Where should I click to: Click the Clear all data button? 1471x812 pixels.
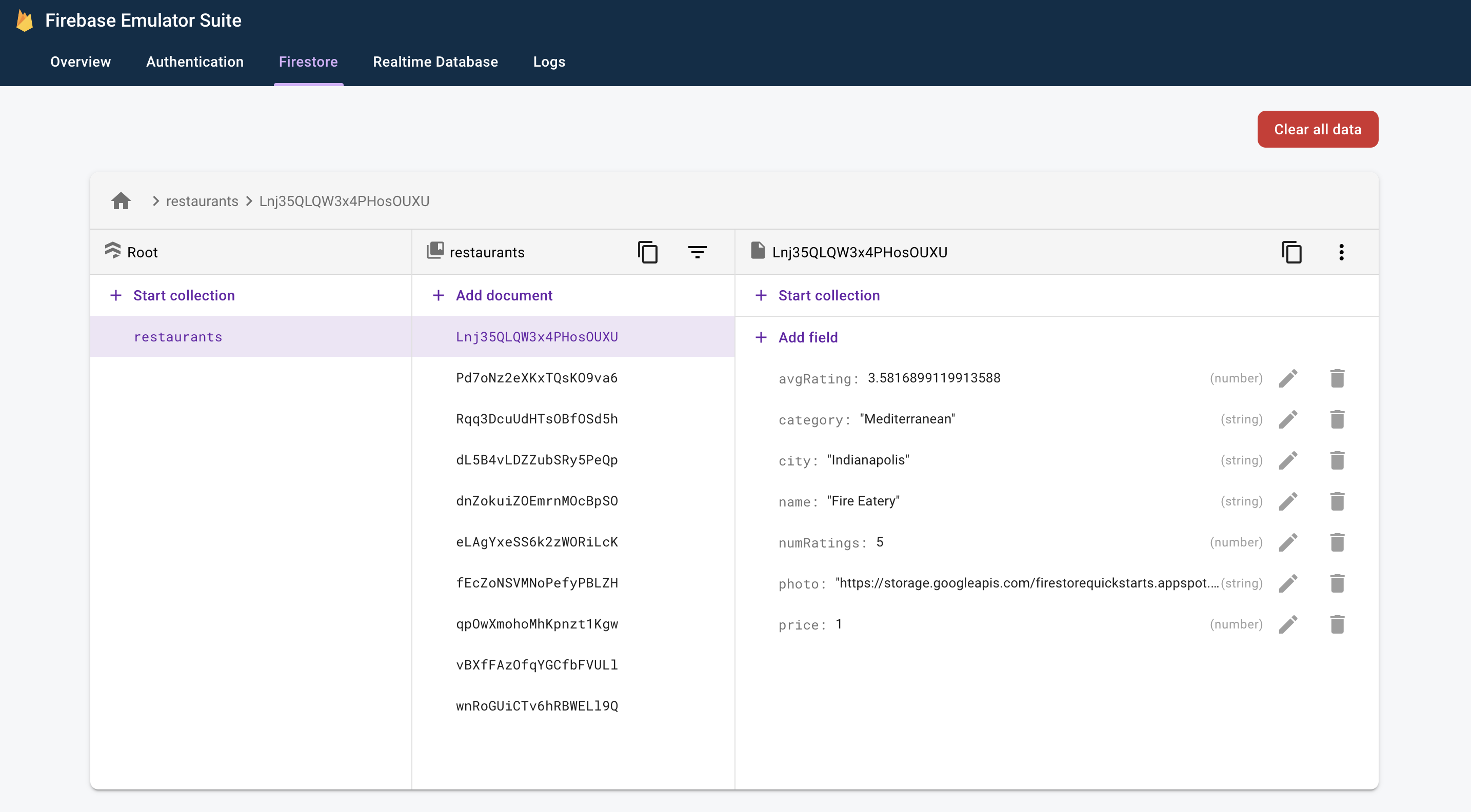(x=1317, y=129)
